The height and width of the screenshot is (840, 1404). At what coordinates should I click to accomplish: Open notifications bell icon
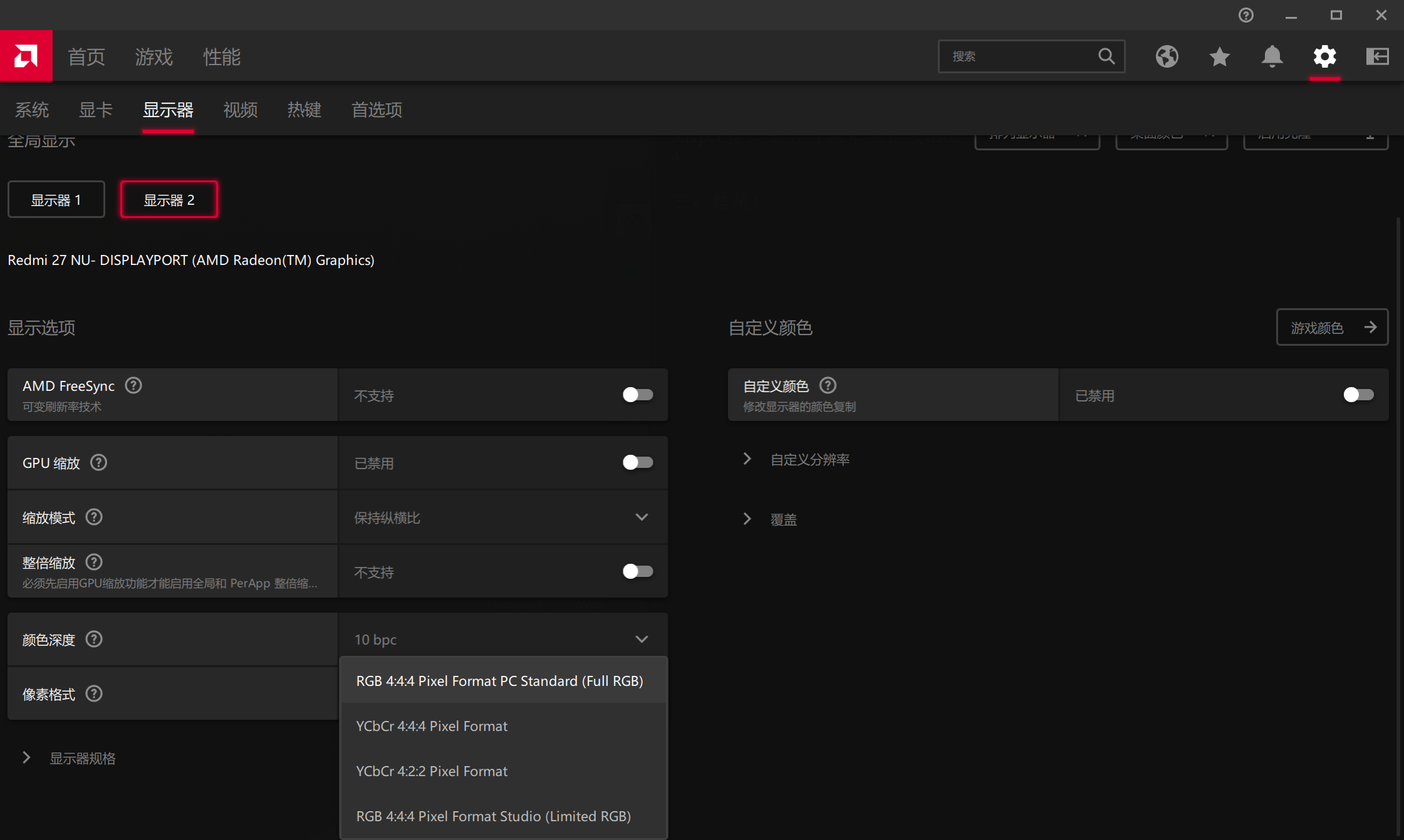click(1272, 56)
